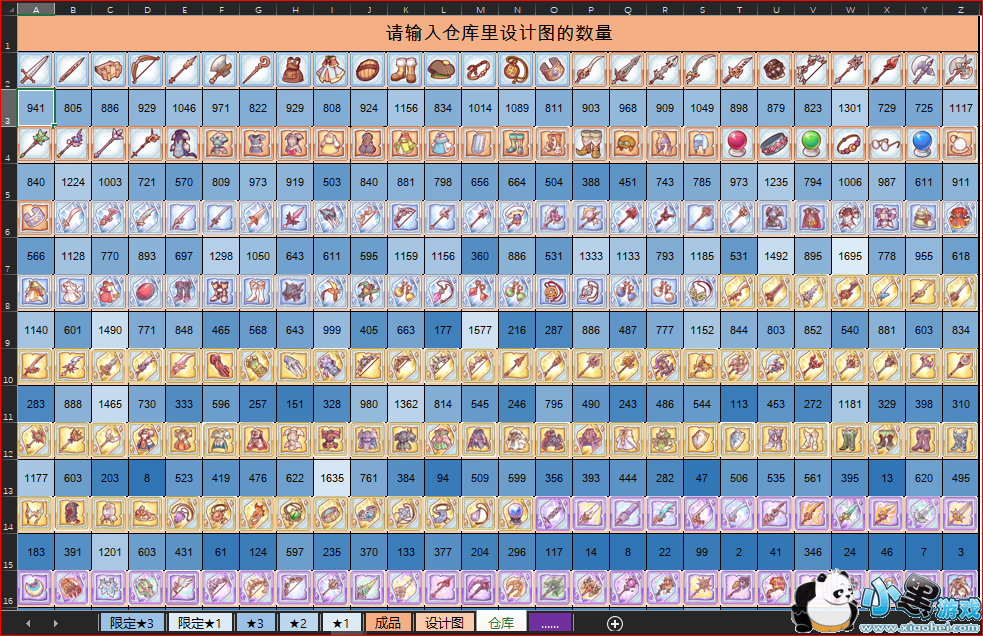
Task: Select row header 3
Action: [8, 107]
